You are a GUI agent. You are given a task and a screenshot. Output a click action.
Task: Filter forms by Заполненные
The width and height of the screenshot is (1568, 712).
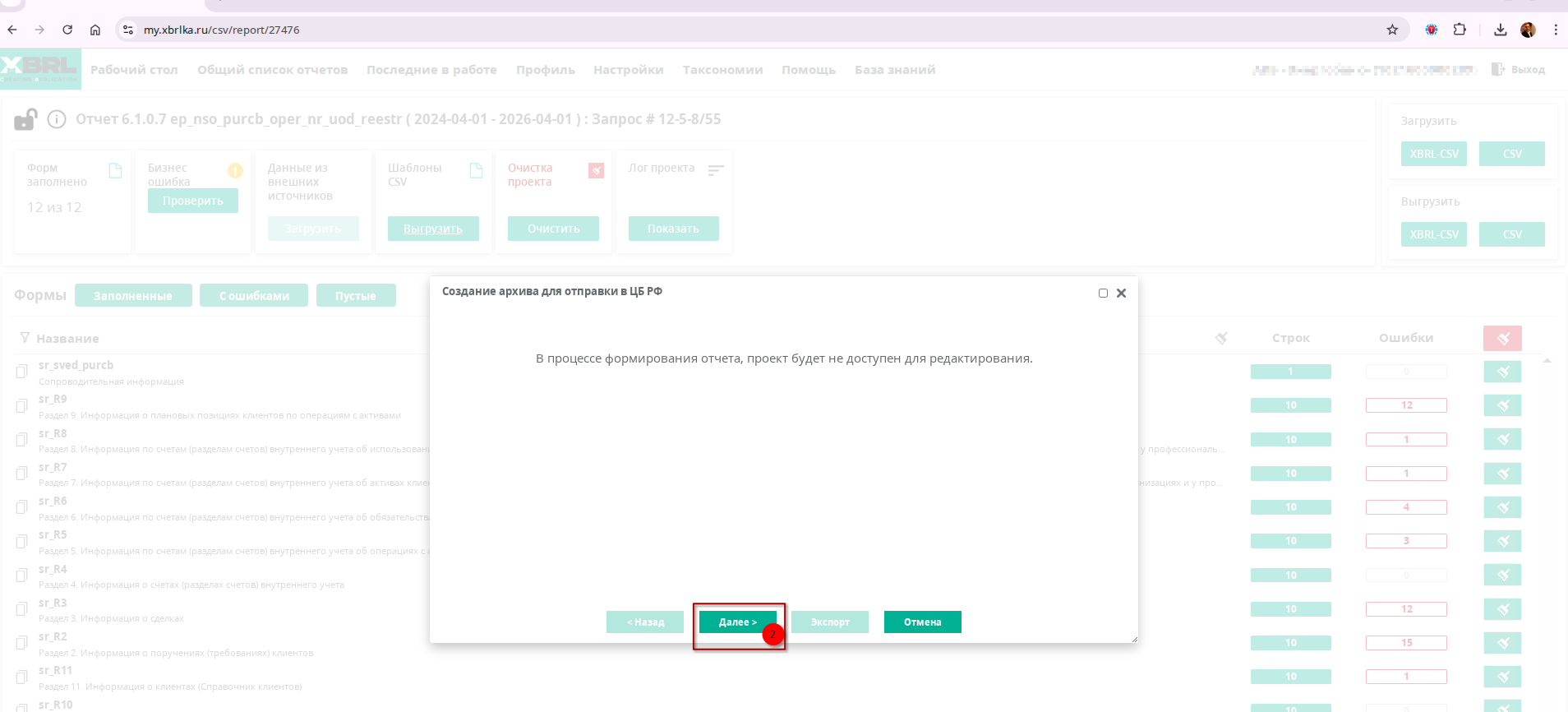click(133, 296)
